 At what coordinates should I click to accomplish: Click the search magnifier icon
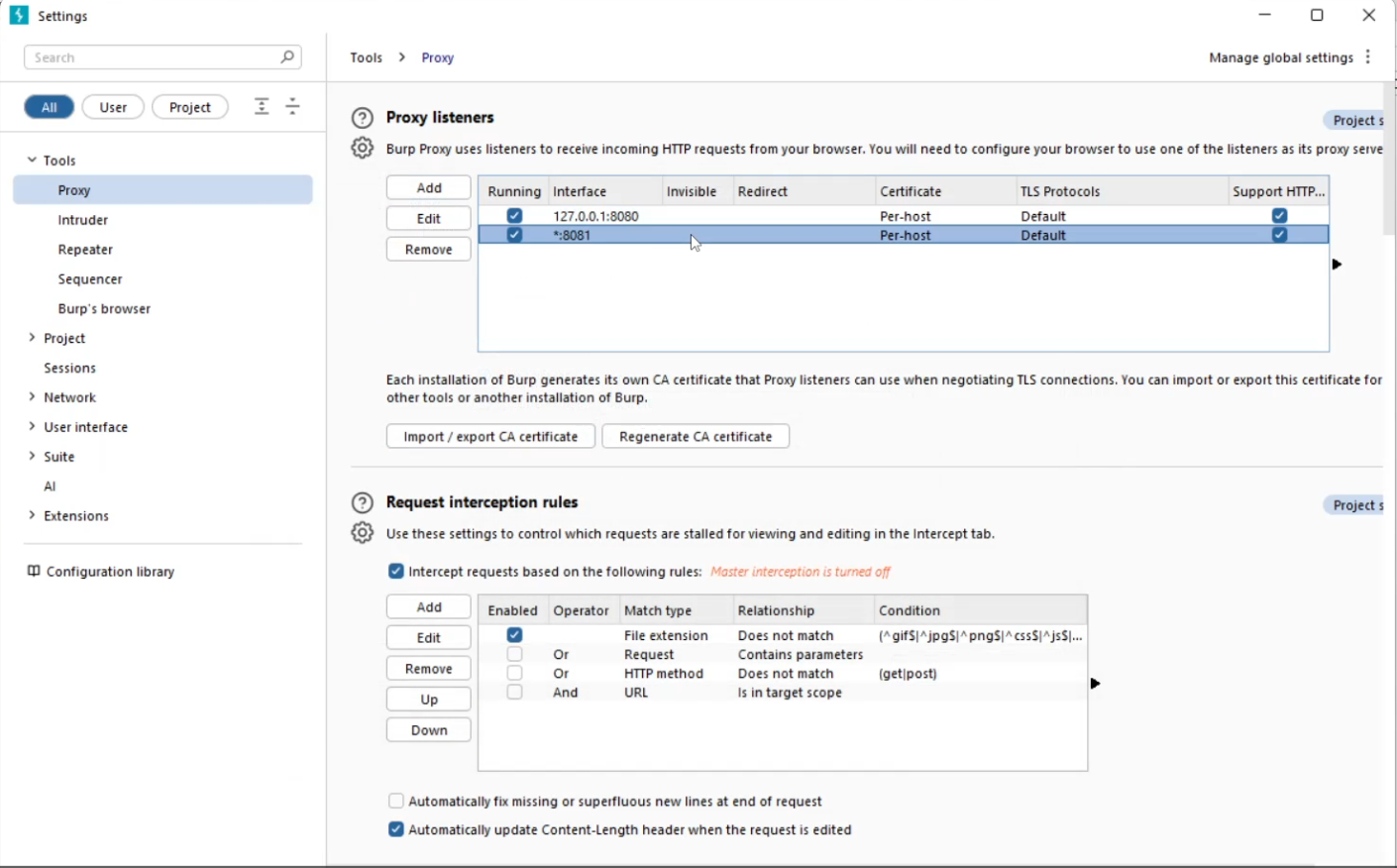[286, 57]
